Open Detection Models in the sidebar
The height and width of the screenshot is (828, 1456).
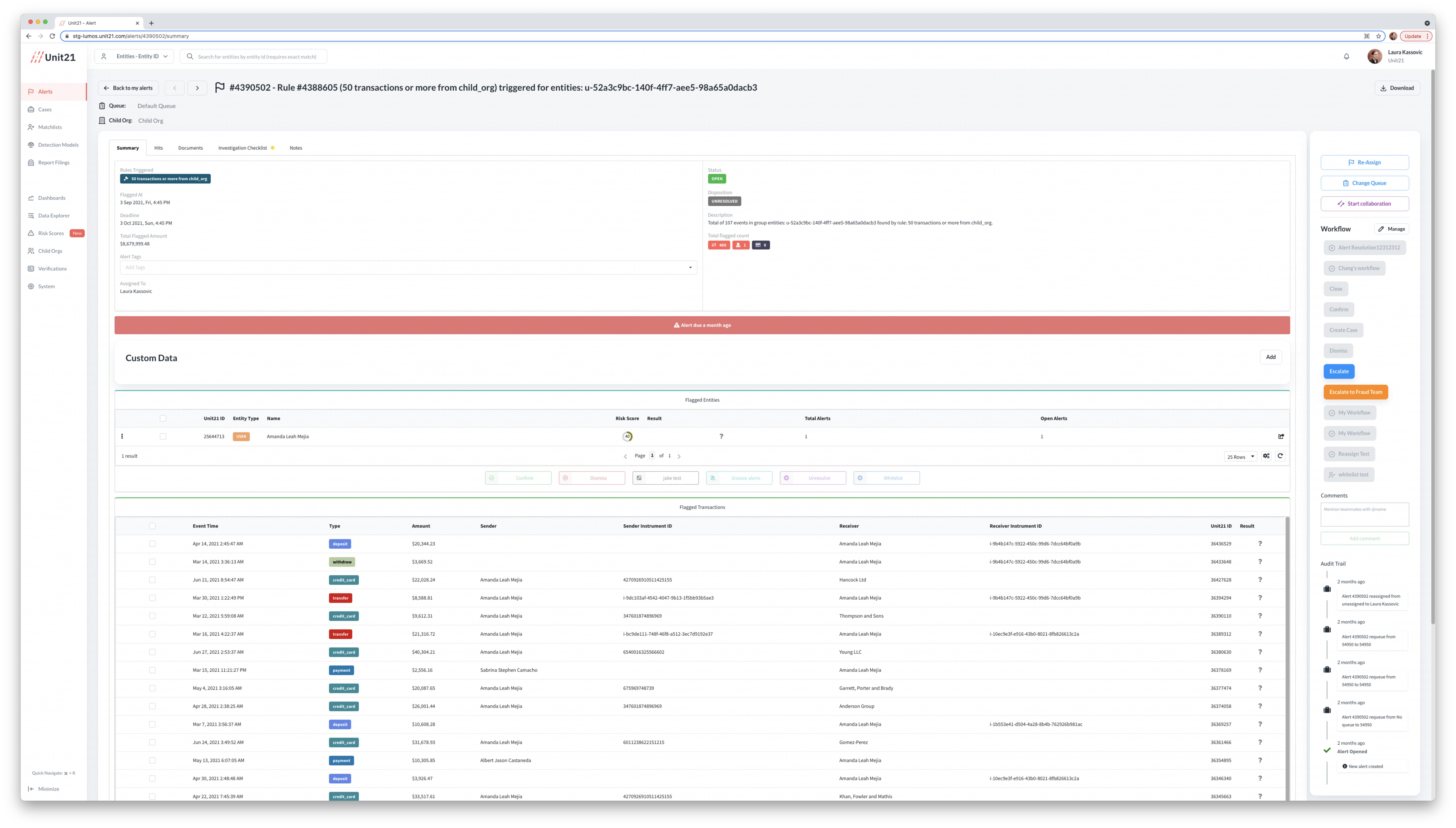click(x=58, y=145)
